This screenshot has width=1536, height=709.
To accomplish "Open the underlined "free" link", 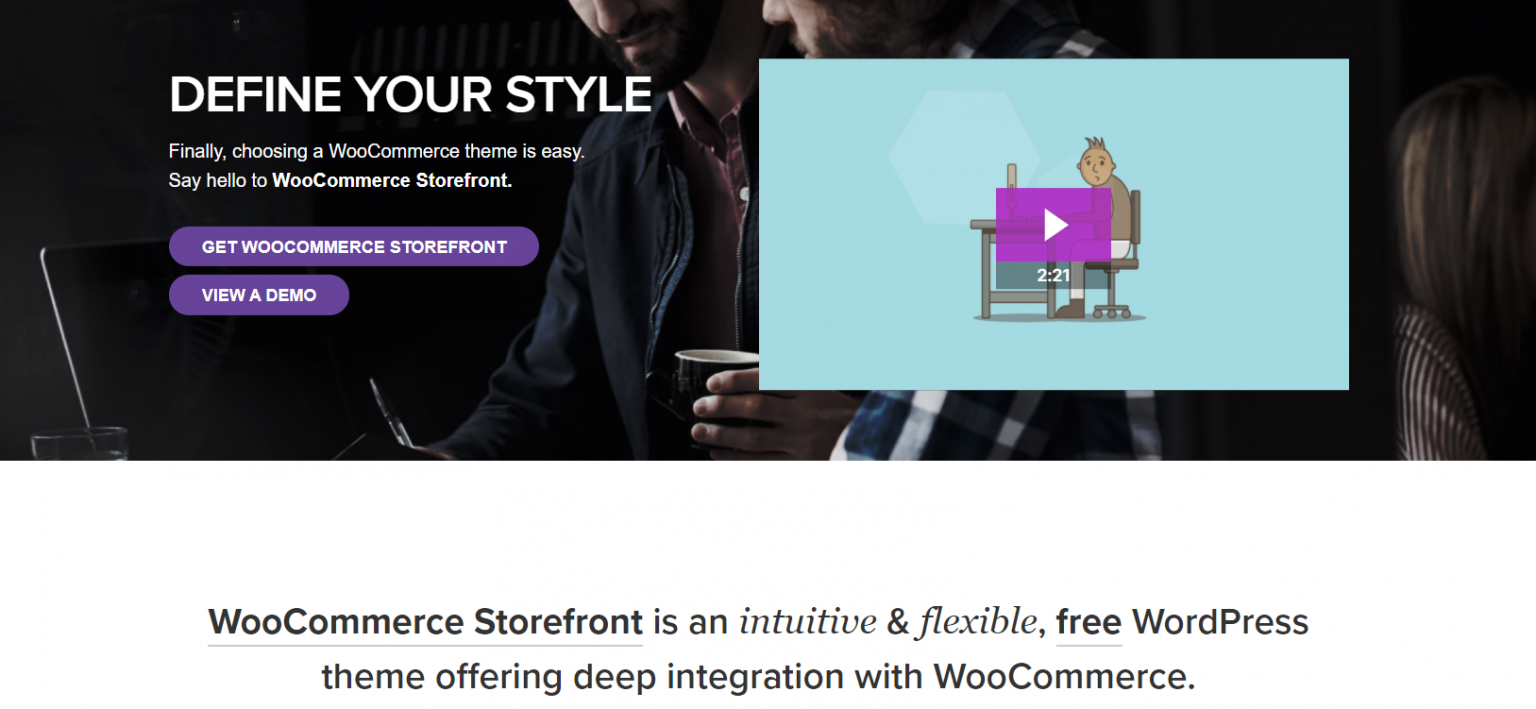I will point(1089,622).
